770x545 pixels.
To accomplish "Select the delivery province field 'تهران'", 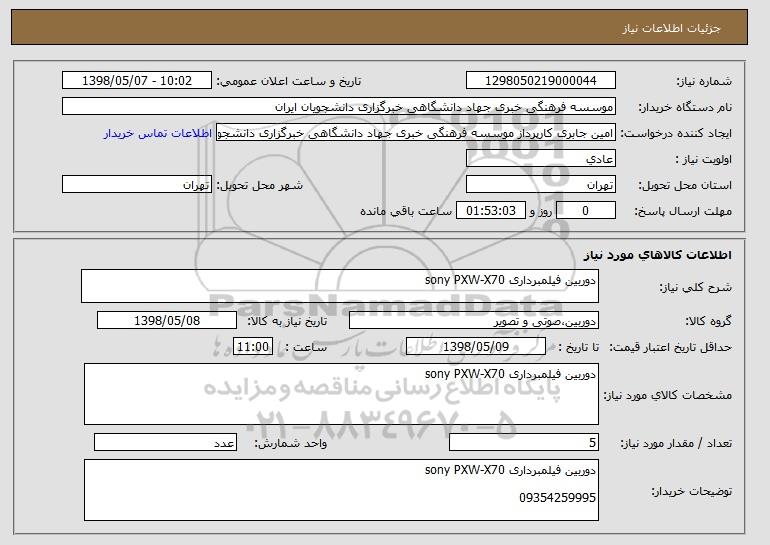I will (x=541, y=185).
